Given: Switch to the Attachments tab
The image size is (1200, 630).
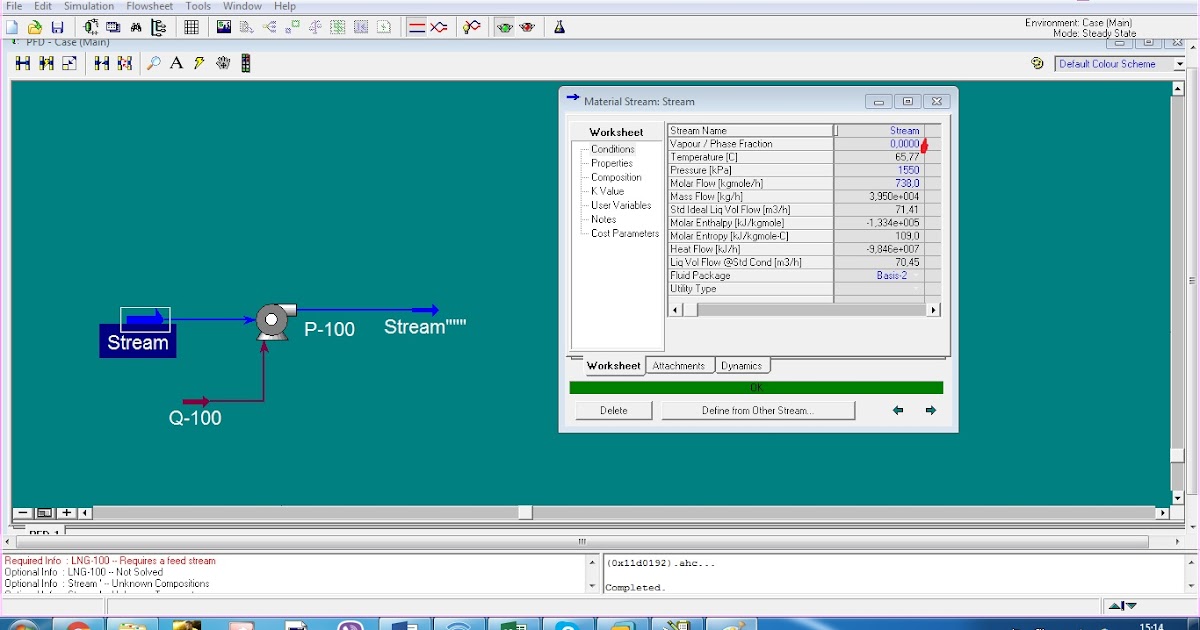Looking at the screenshot, I should click(x=680, y=365).
